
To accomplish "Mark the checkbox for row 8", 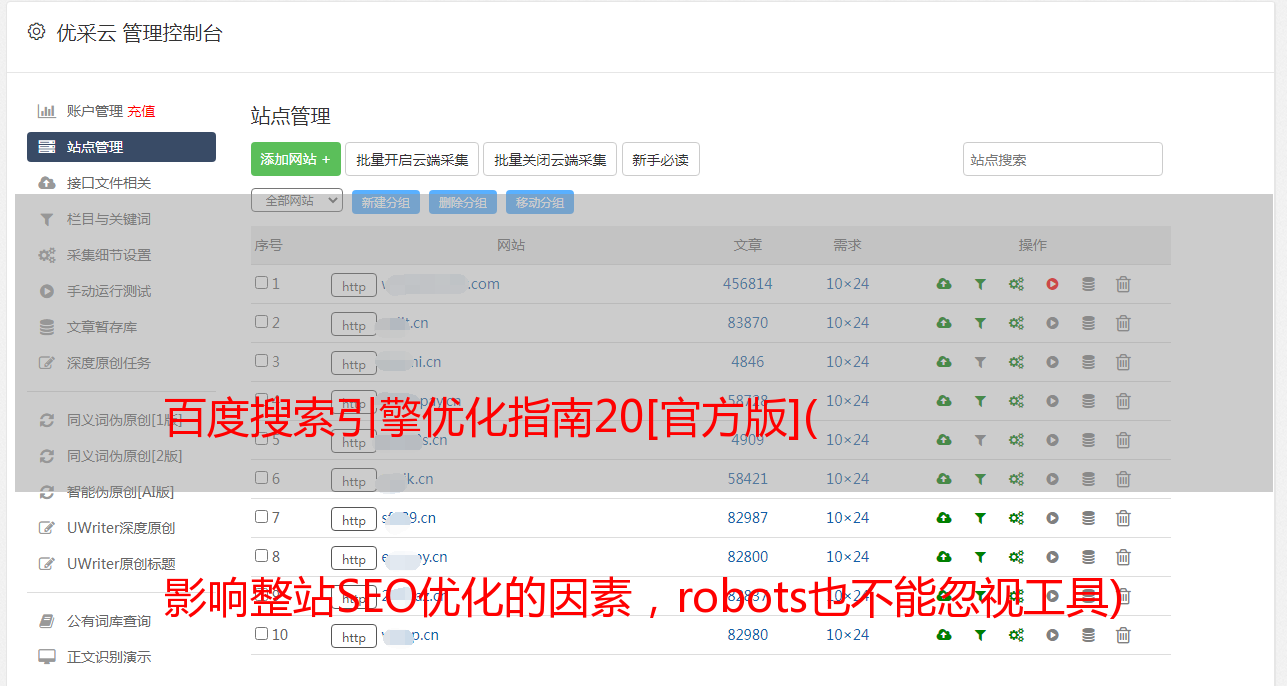I will [x=261, y=556].
